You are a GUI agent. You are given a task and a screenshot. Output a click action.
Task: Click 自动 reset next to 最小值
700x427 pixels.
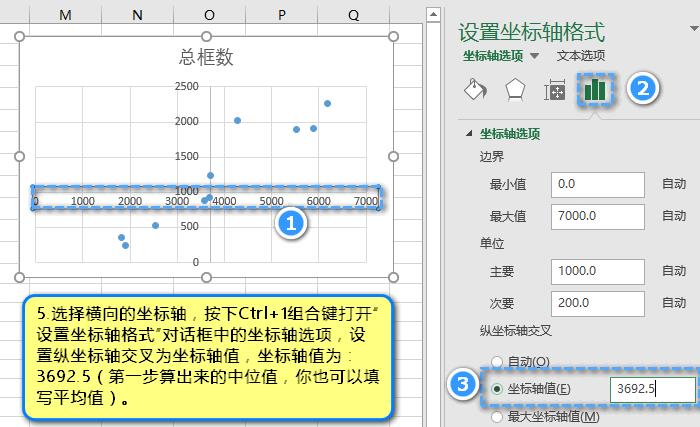point(674,184)
